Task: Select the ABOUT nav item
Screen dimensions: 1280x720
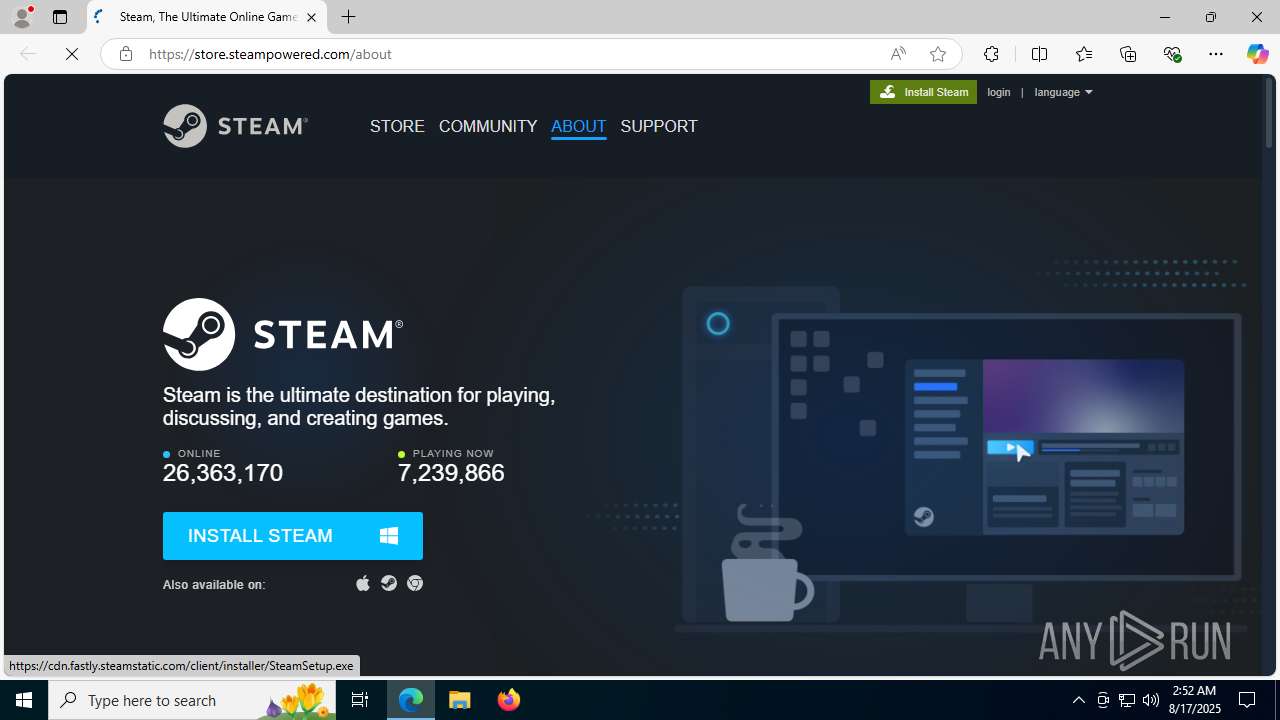Action: (x=579, y=126)
